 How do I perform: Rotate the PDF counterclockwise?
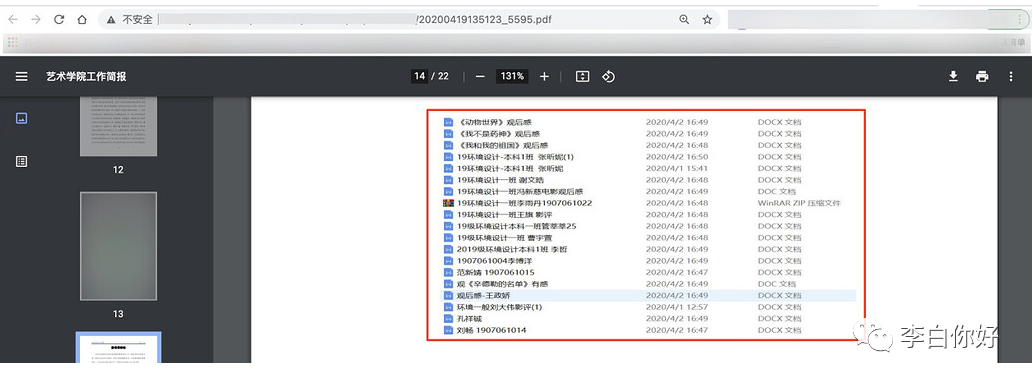[608, 76]
